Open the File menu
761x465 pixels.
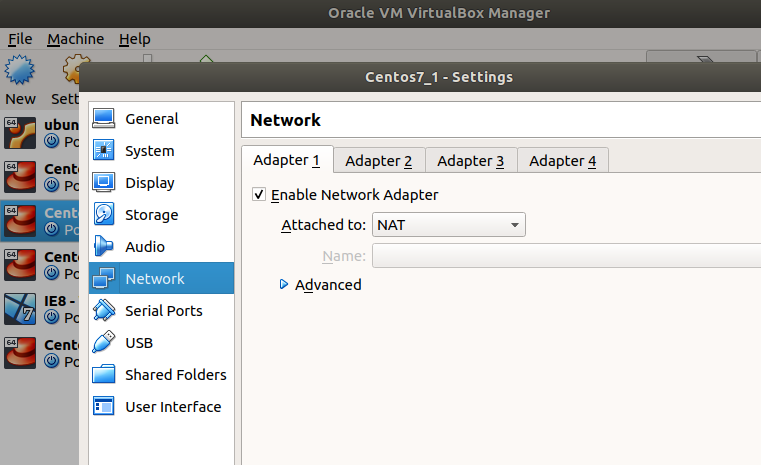(20, 39)
